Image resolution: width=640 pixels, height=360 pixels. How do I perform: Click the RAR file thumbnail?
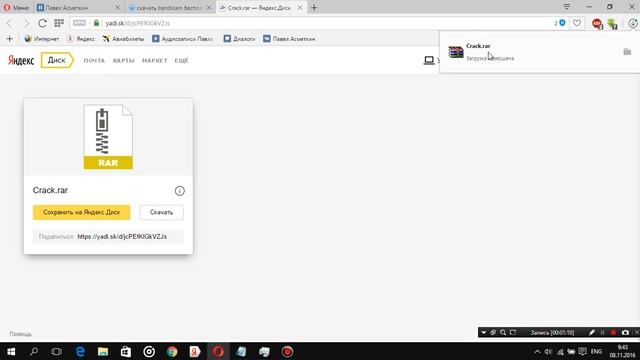108,137
